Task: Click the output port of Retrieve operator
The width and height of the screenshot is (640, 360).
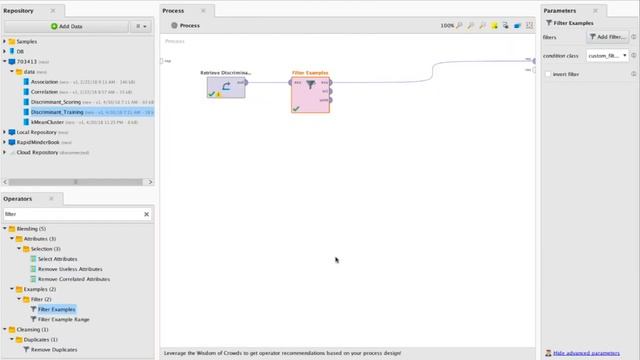Action: 246,82
